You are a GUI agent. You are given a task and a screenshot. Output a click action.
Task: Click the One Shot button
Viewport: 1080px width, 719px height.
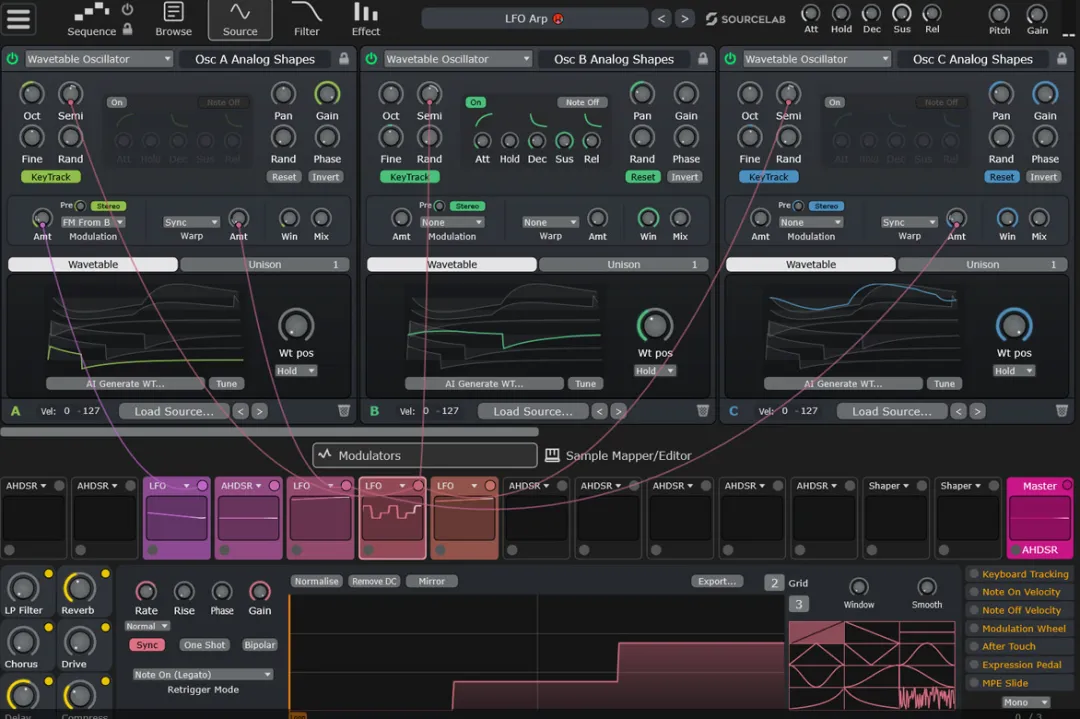[x=204, y=645]
